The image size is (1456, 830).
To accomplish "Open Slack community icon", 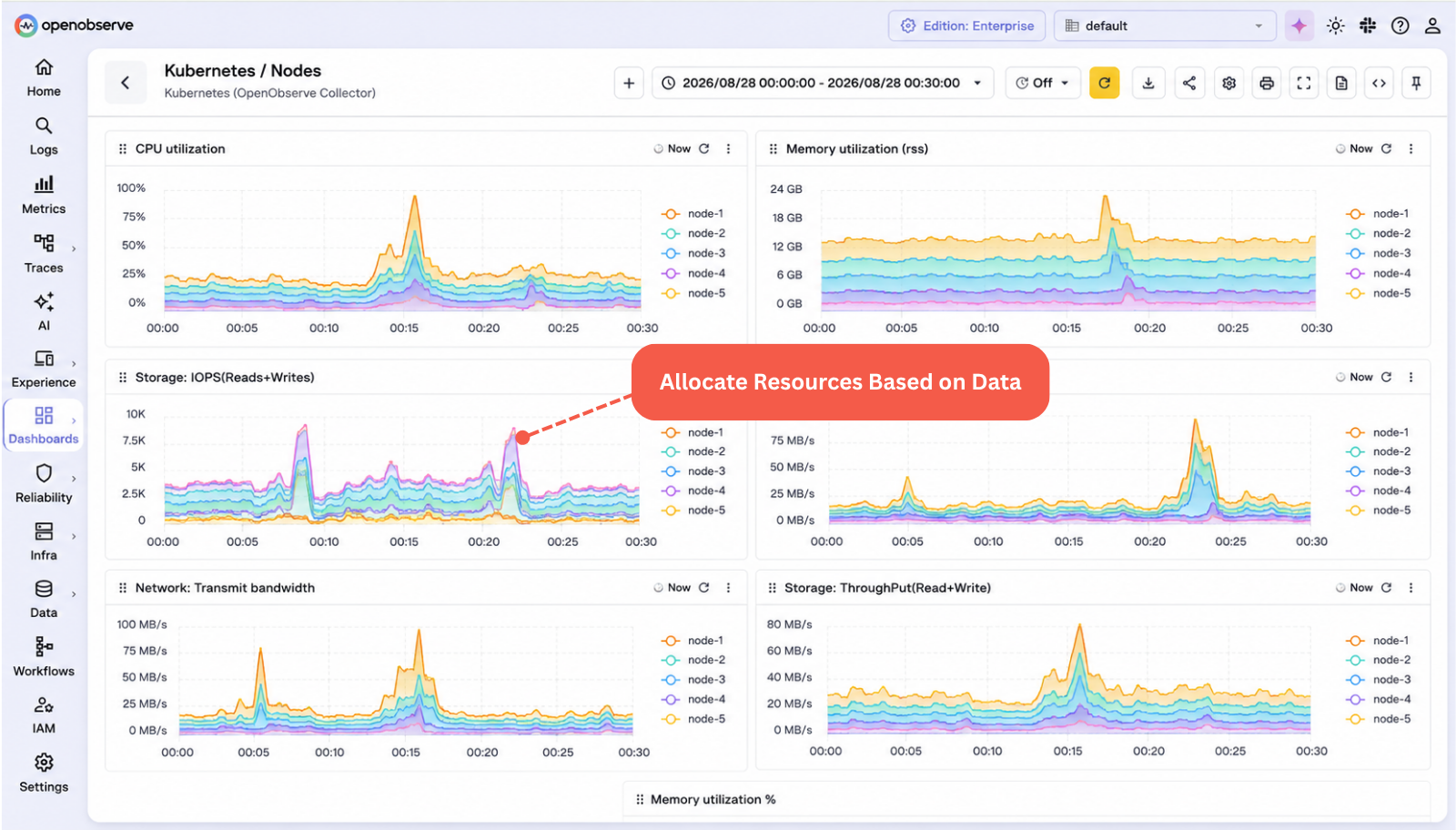I will [1368, 25].
